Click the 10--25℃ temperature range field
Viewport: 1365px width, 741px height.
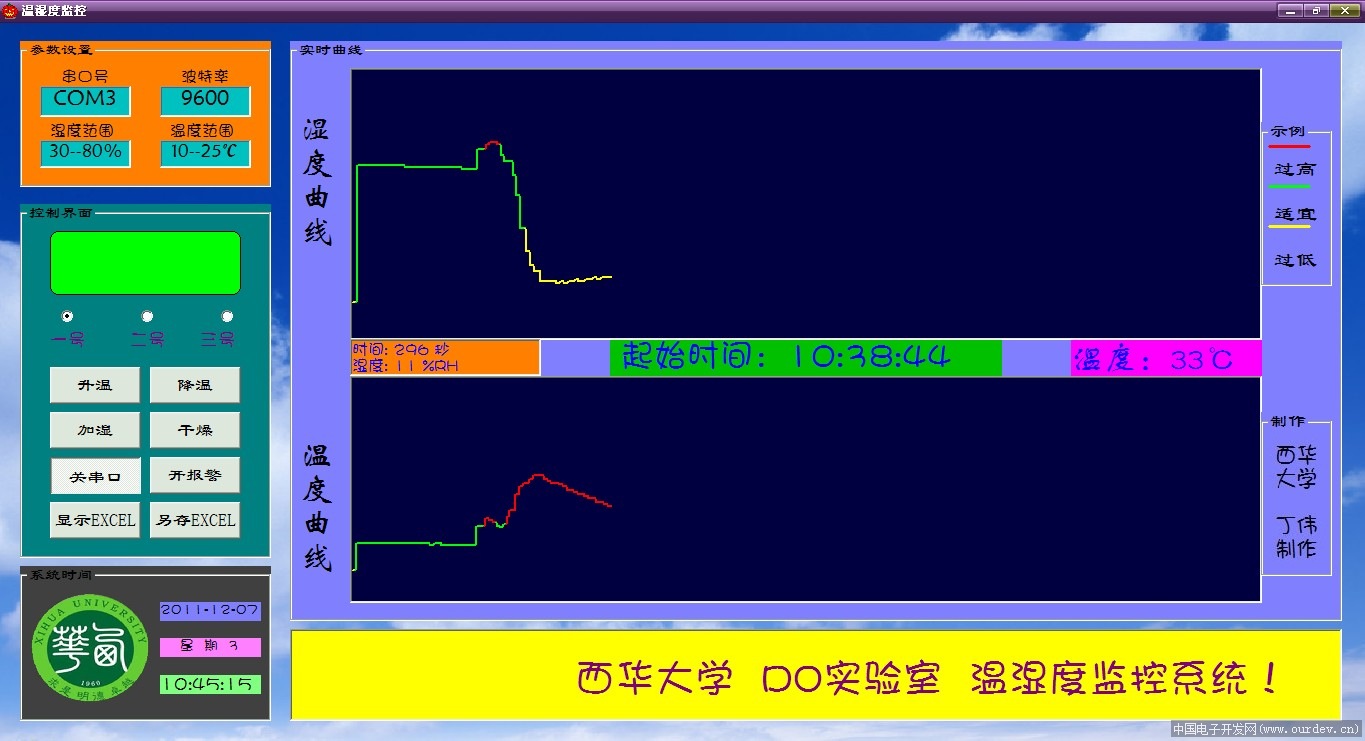coord(205,153)
